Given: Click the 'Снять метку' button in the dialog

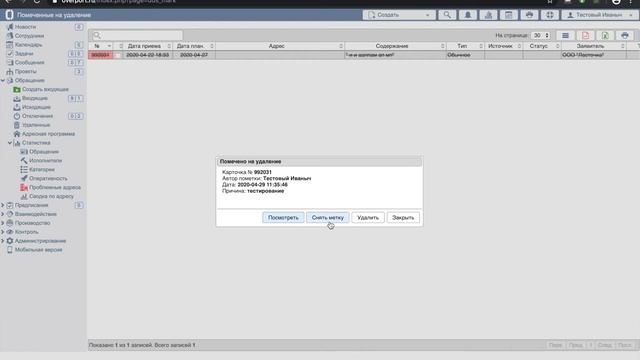Looking at the screenshot, I should [328, 218].
